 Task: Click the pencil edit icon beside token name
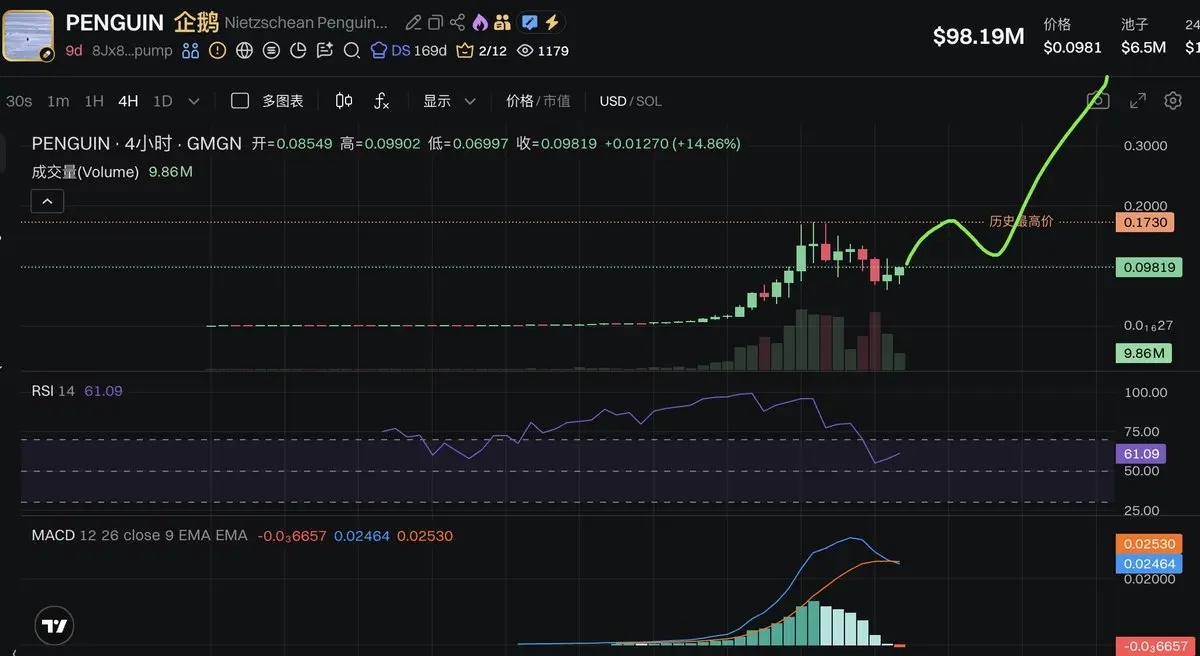click(x=413, y=22)
